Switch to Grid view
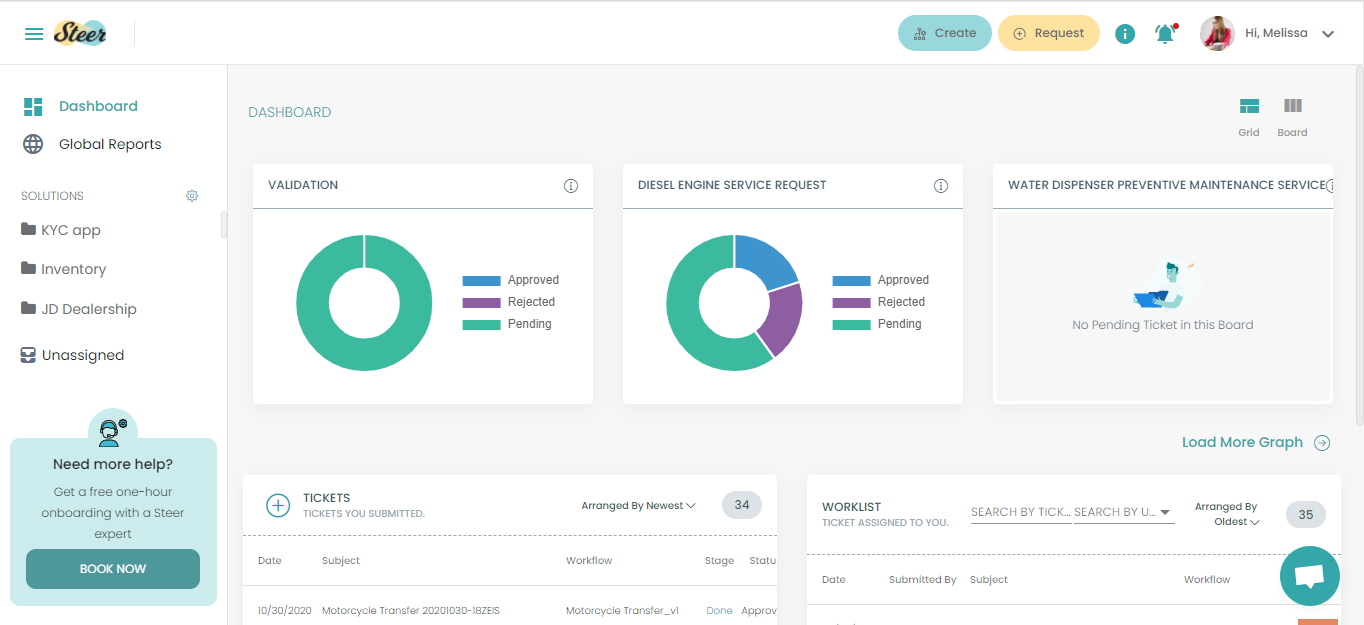The width and height of the screenshot is (1364, 625). tap(1249, 116)
